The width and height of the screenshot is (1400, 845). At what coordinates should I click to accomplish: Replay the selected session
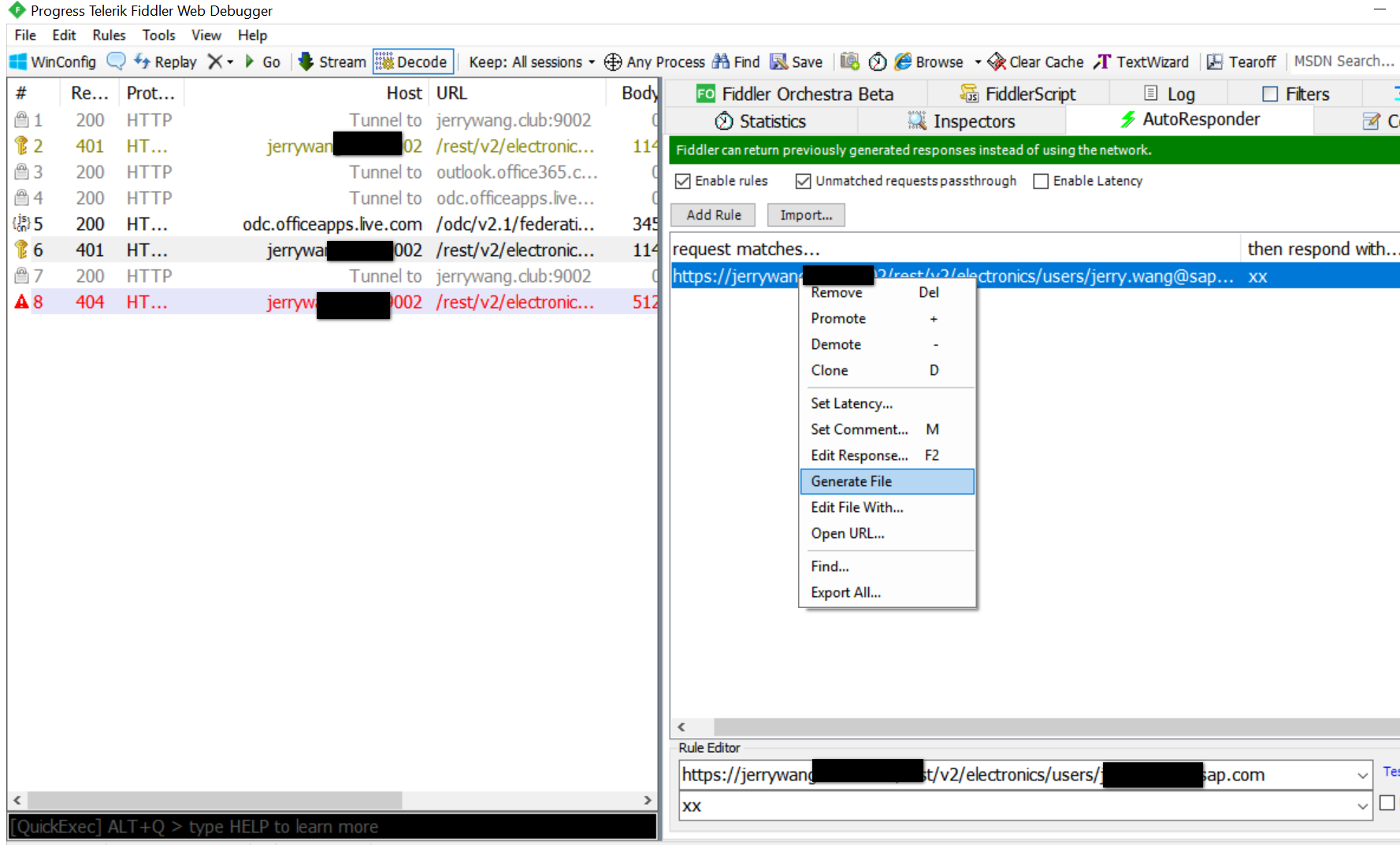pyautogui.click(x=165, y=61)
